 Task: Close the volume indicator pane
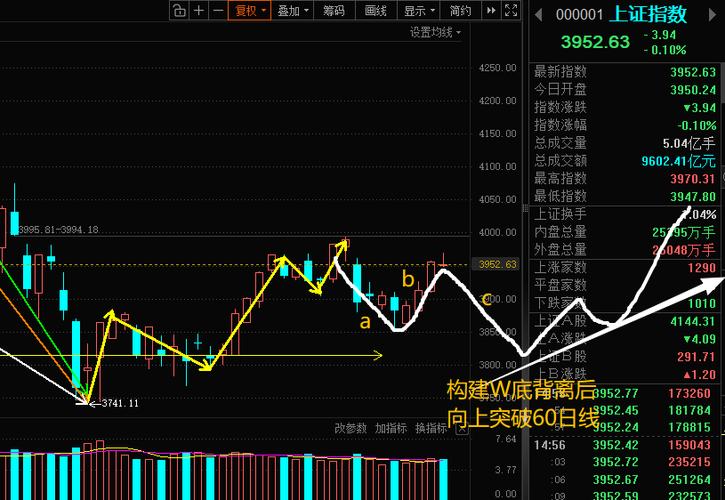click(x=462, y=429)
